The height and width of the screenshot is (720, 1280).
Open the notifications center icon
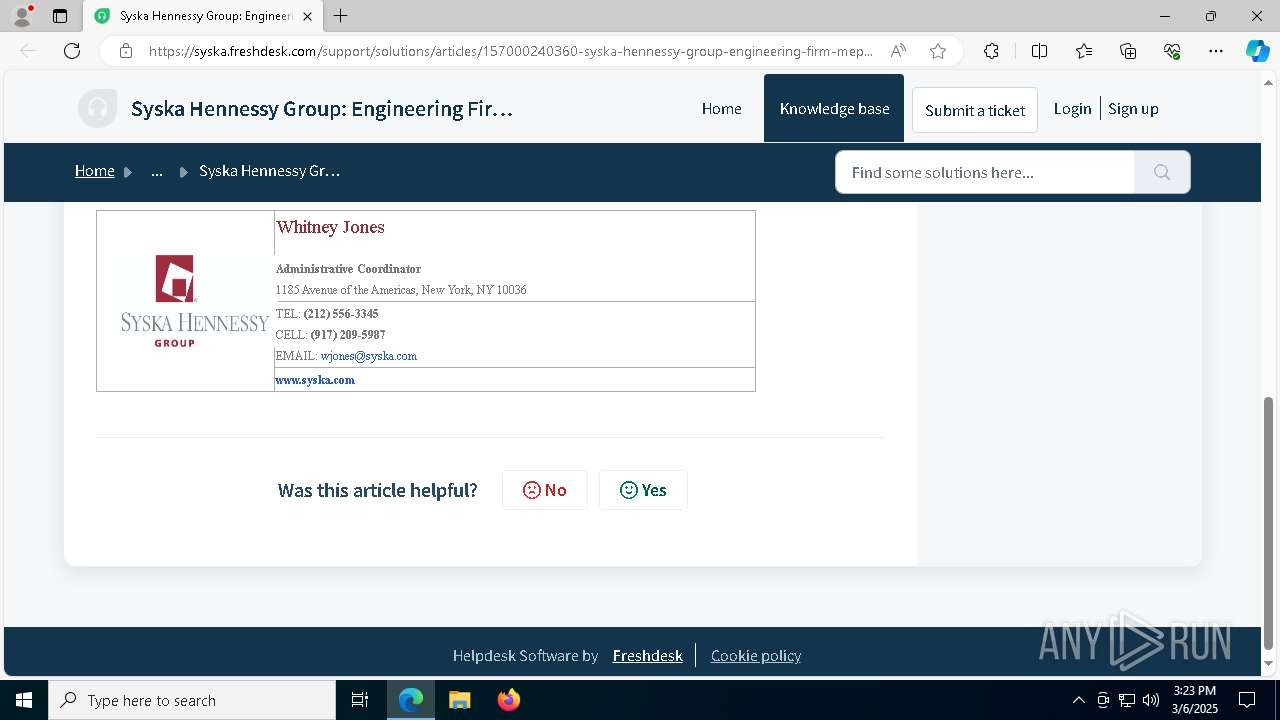pos(1247,700)
